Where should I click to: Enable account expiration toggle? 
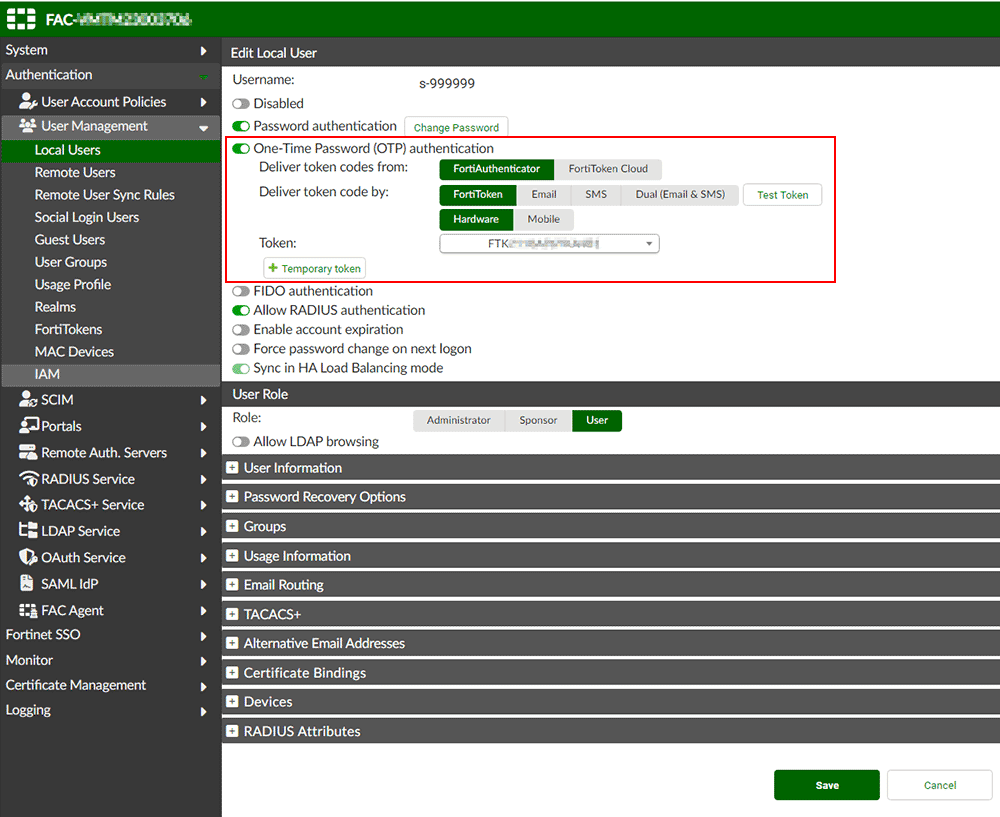coord(240,330)
